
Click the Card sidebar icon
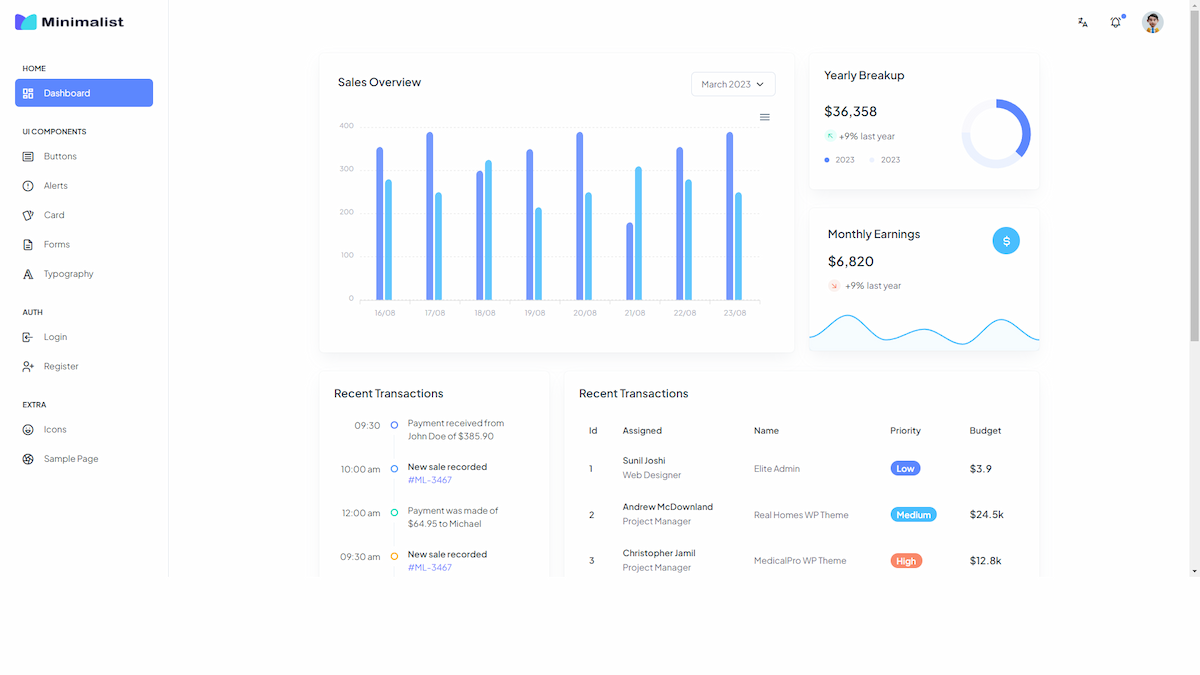click(28, 215)
